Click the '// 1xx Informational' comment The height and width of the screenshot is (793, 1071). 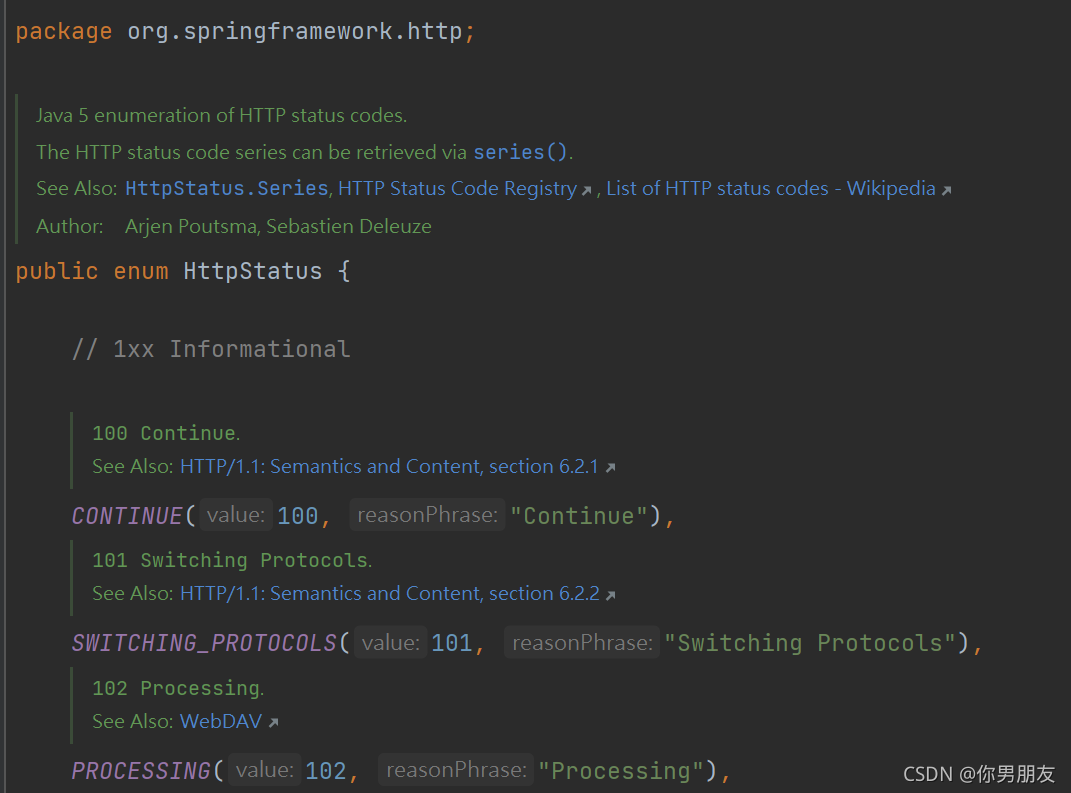click(211, 349)
